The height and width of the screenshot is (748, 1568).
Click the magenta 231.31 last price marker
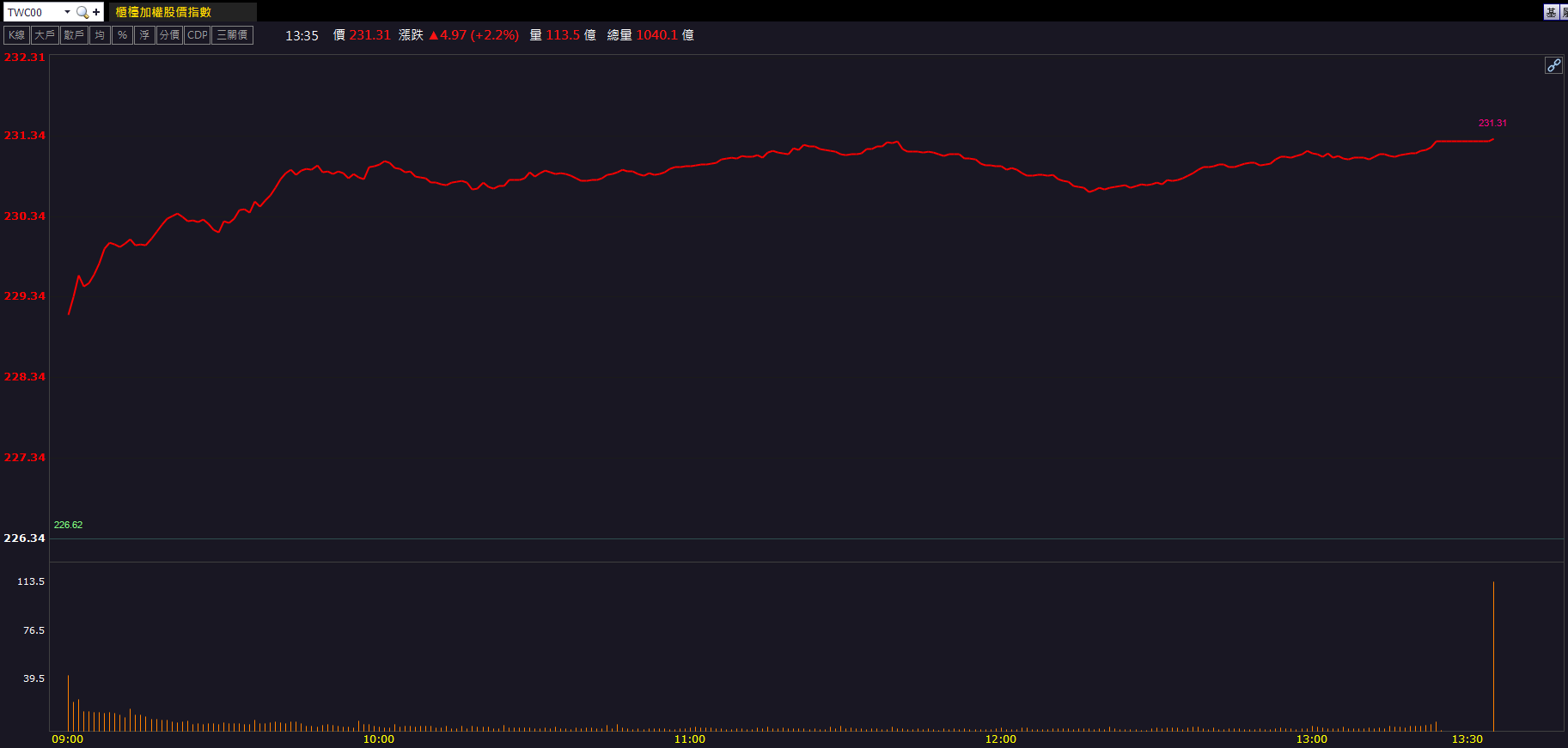point(1492,123)
